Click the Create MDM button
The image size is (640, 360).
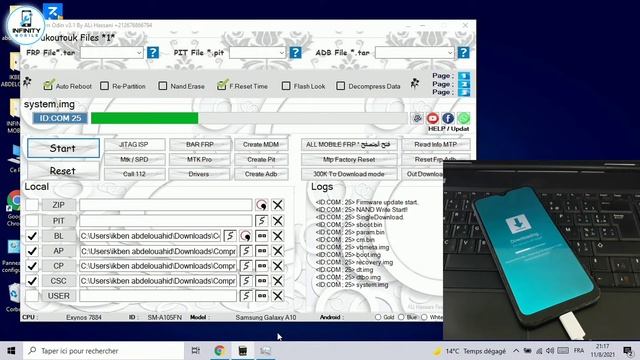(x=261, y=144)
